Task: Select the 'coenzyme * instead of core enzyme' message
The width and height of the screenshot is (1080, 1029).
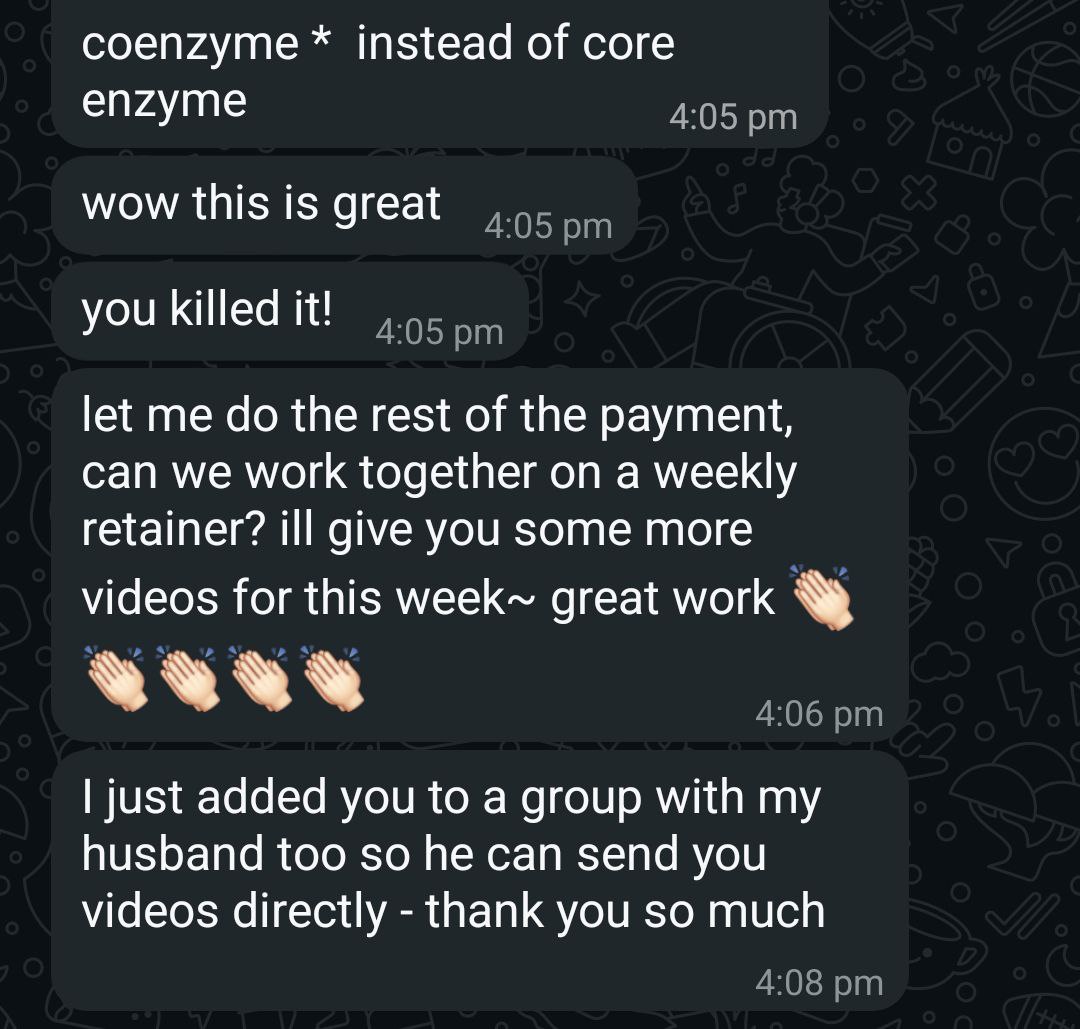Action: point(439,72)
